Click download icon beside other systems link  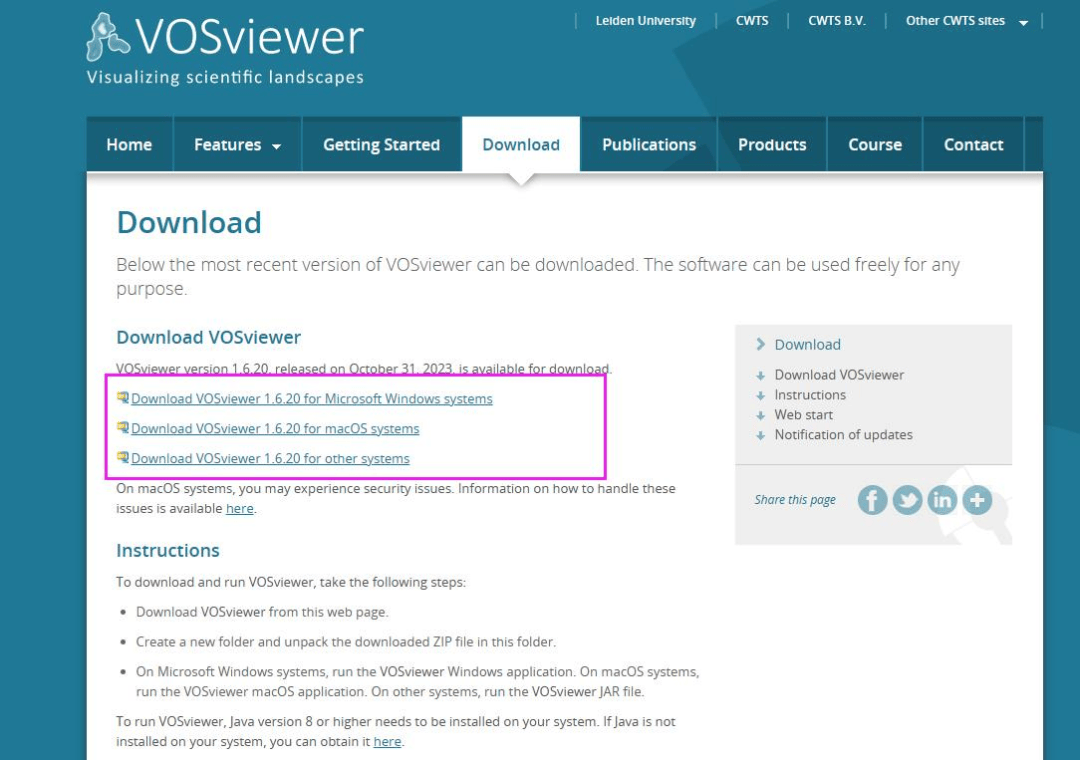(x=123, y=458)
